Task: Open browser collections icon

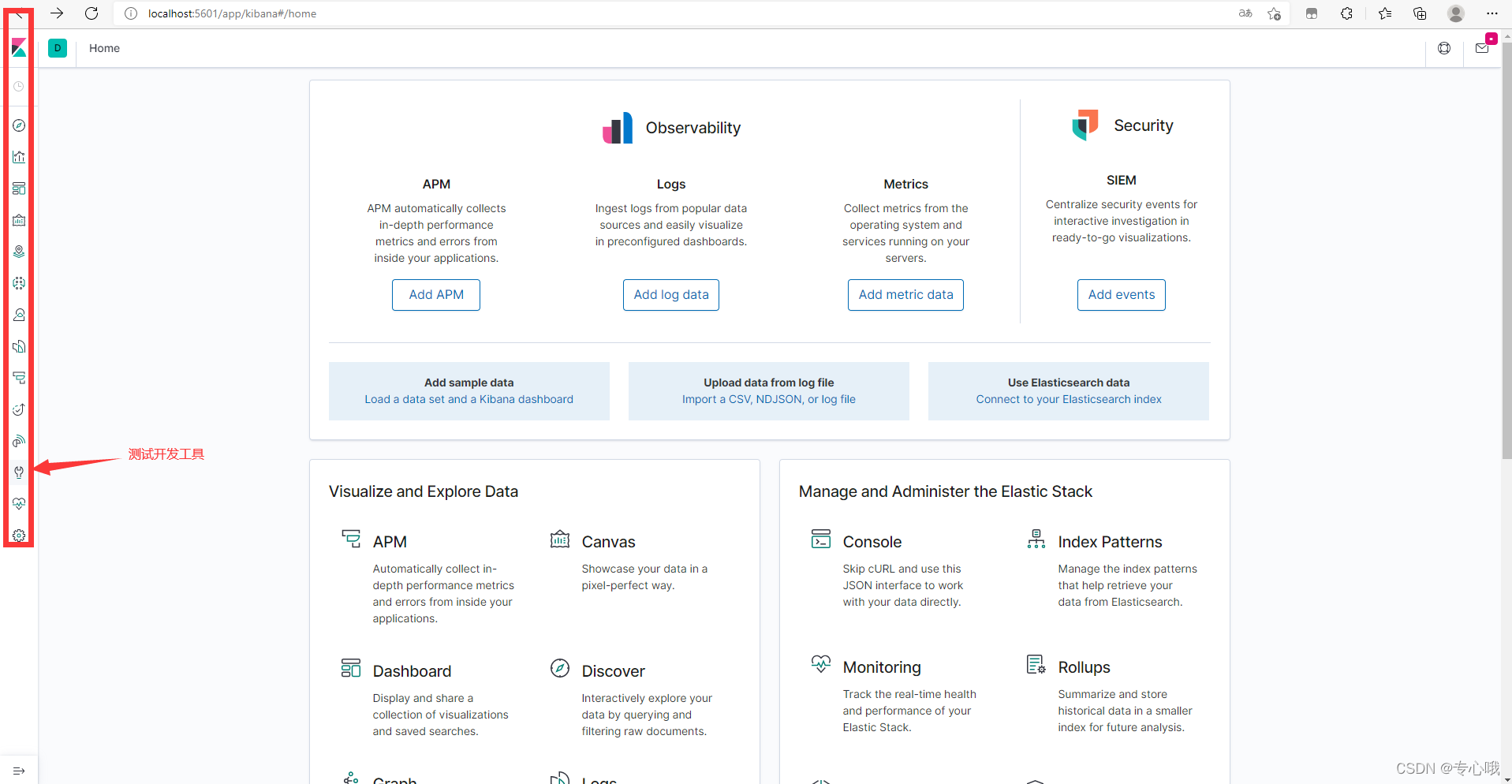Action: tap(1420, 13)
